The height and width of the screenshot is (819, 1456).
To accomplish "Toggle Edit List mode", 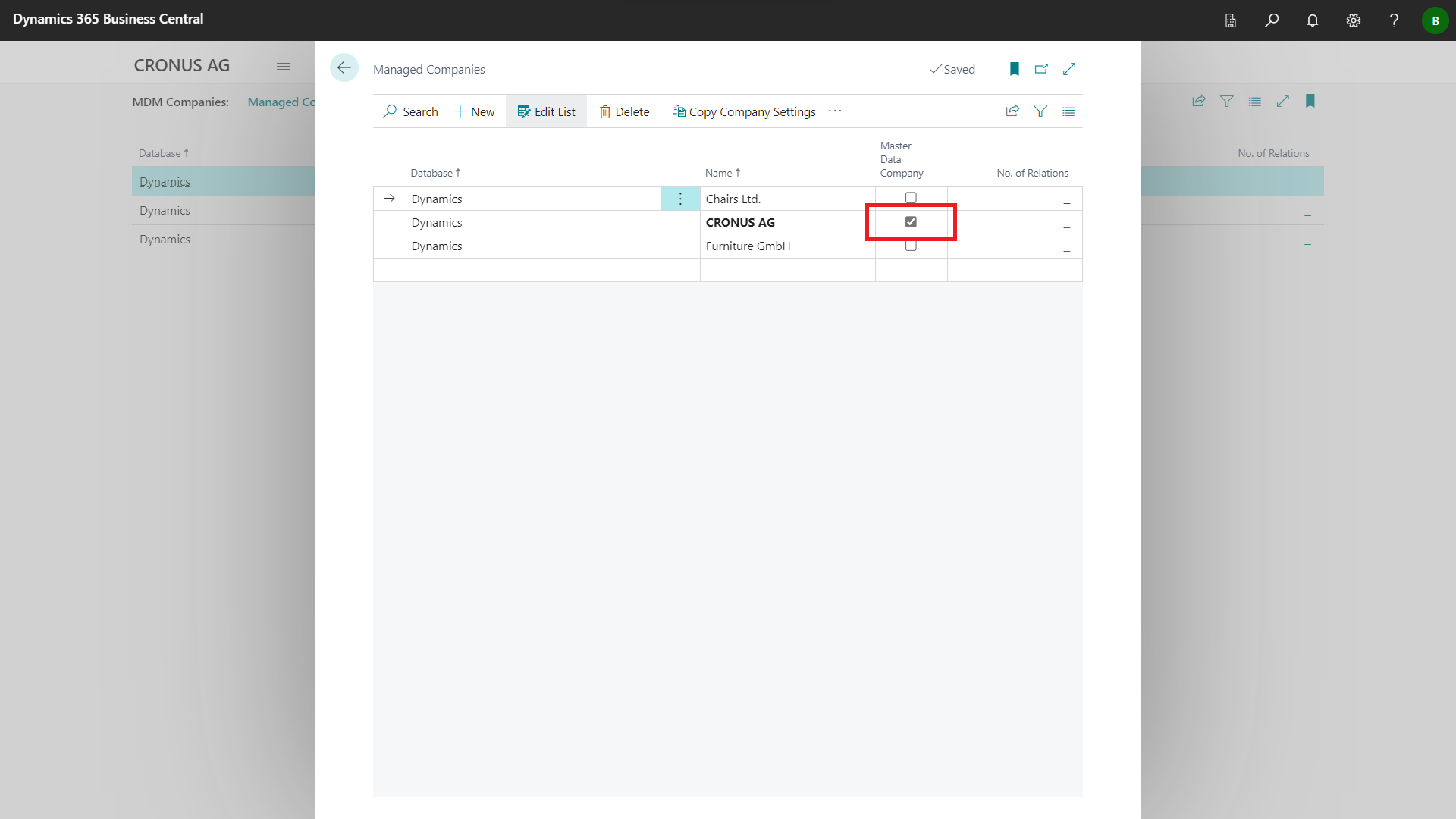I will point(546,111).
